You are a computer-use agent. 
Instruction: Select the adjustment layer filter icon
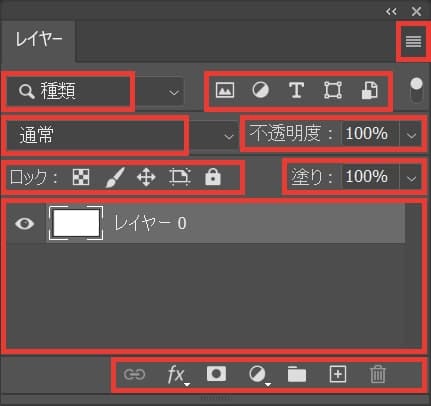(261, 90)
